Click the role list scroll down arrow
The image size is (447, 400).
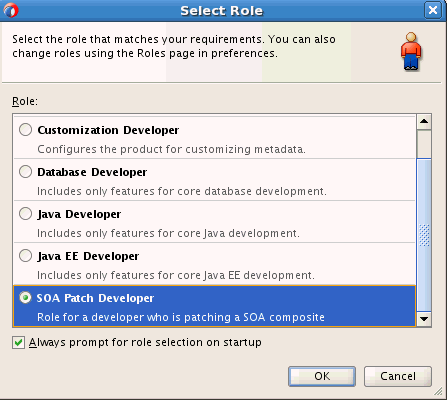pyautogui.click(x=424, y=319)
